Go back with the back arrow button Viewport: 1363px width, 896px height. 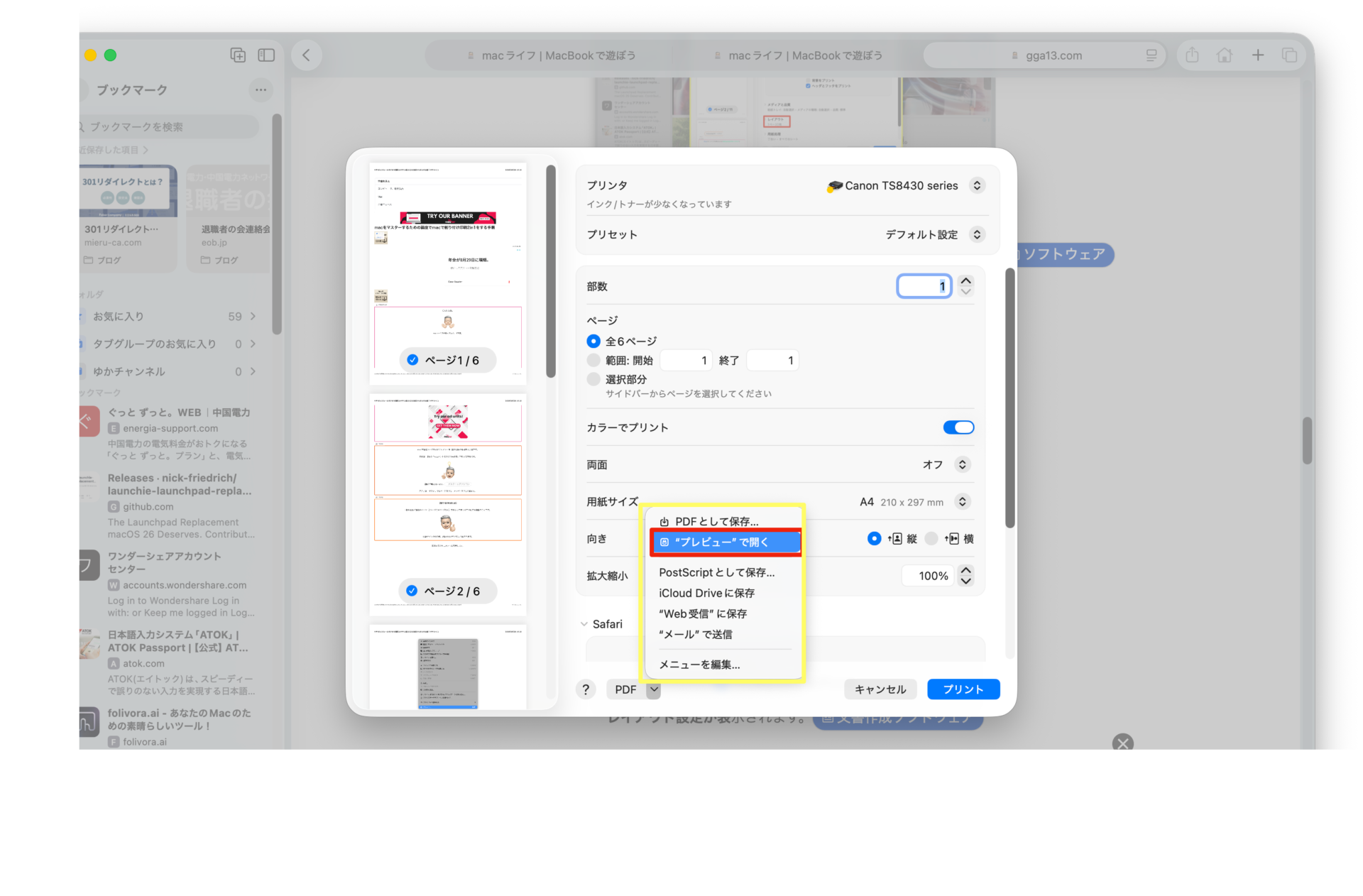[306, 55]
